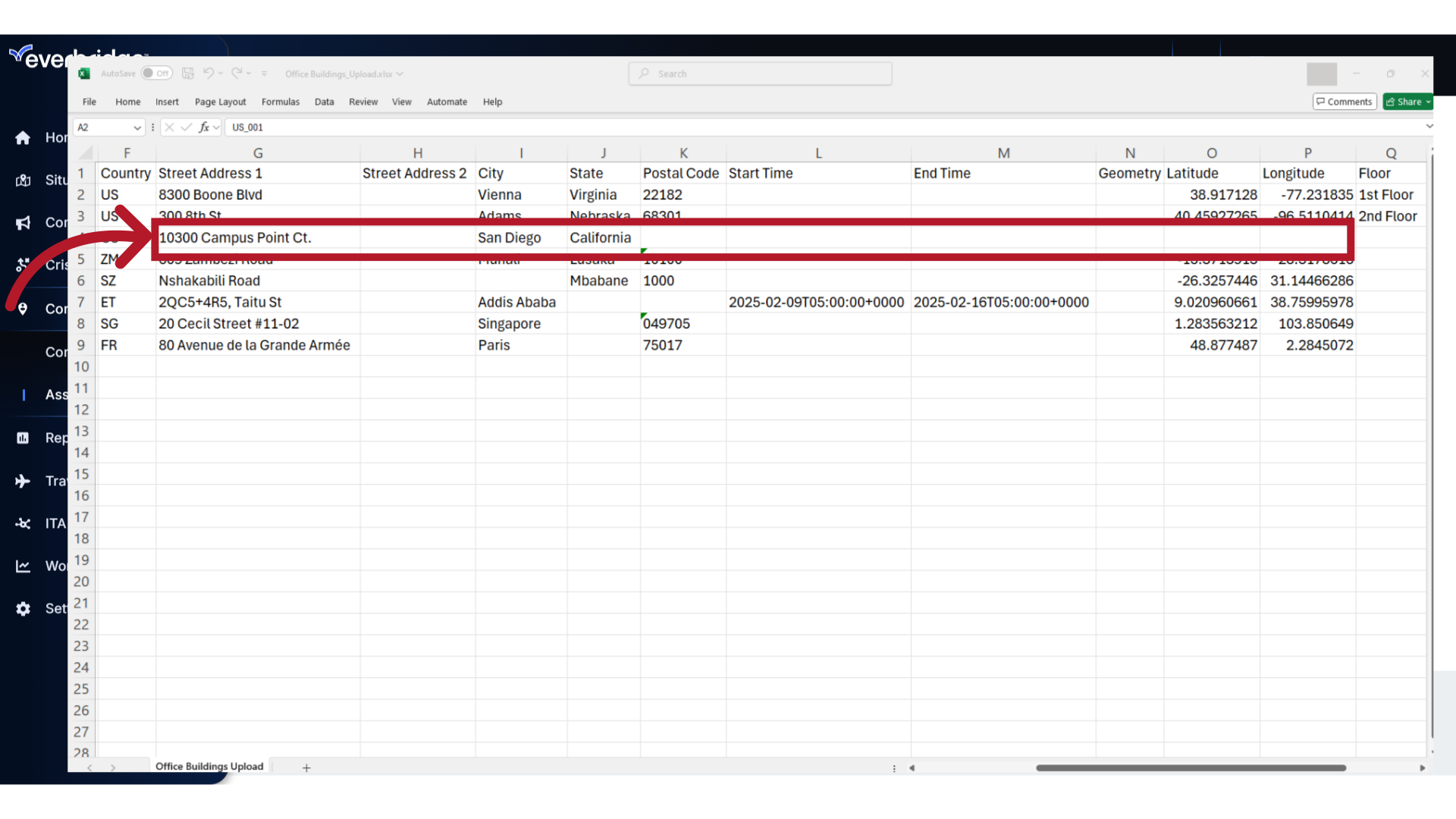The height and width of the screenshot is (819, 1456).
Task: Expand the Redo dropdown arrow
Action: pos(248,73)
